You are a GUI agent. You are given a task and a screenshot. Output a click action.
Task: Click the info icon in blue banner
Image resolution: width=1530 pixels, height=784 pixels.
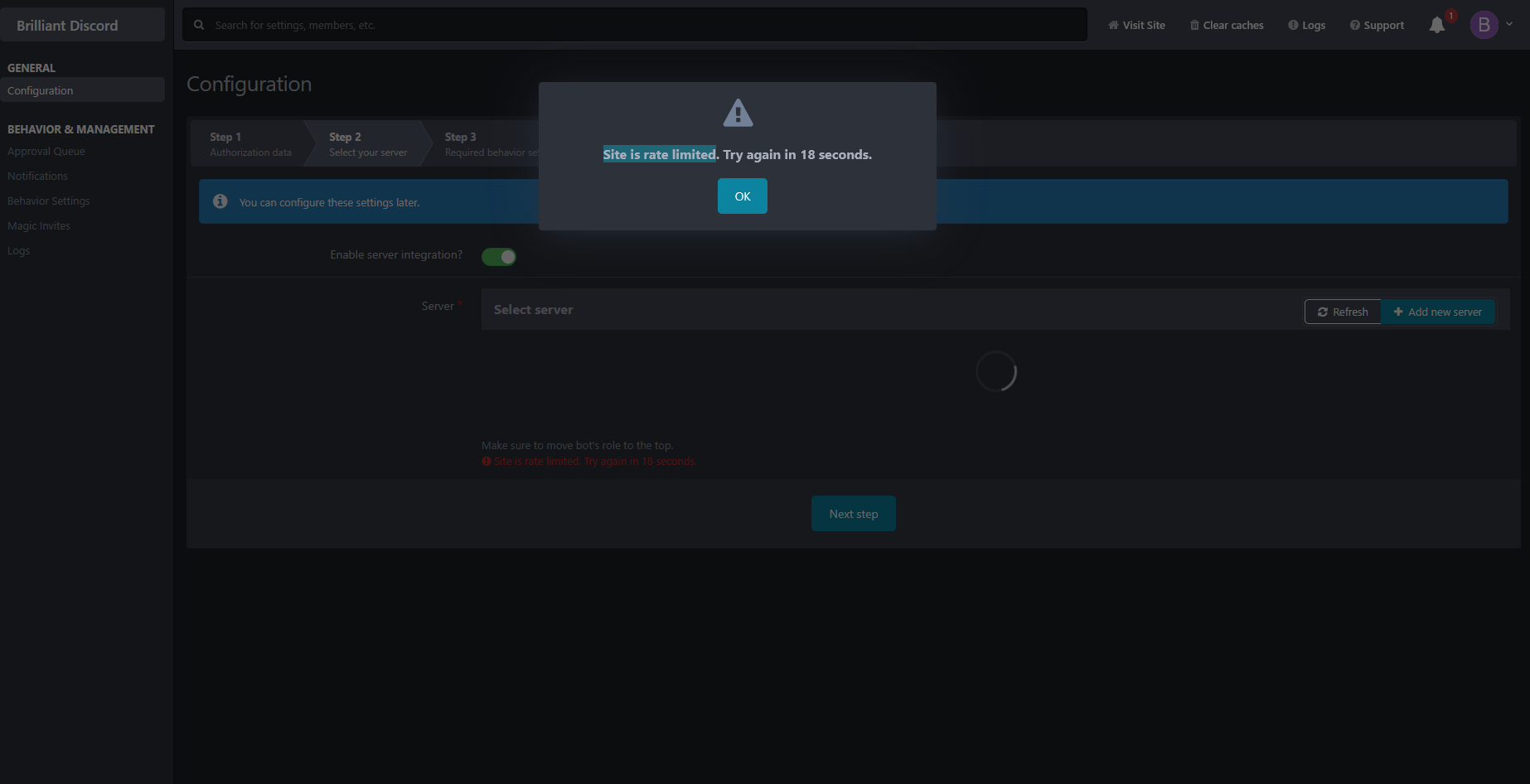click(x=220, y=201)
